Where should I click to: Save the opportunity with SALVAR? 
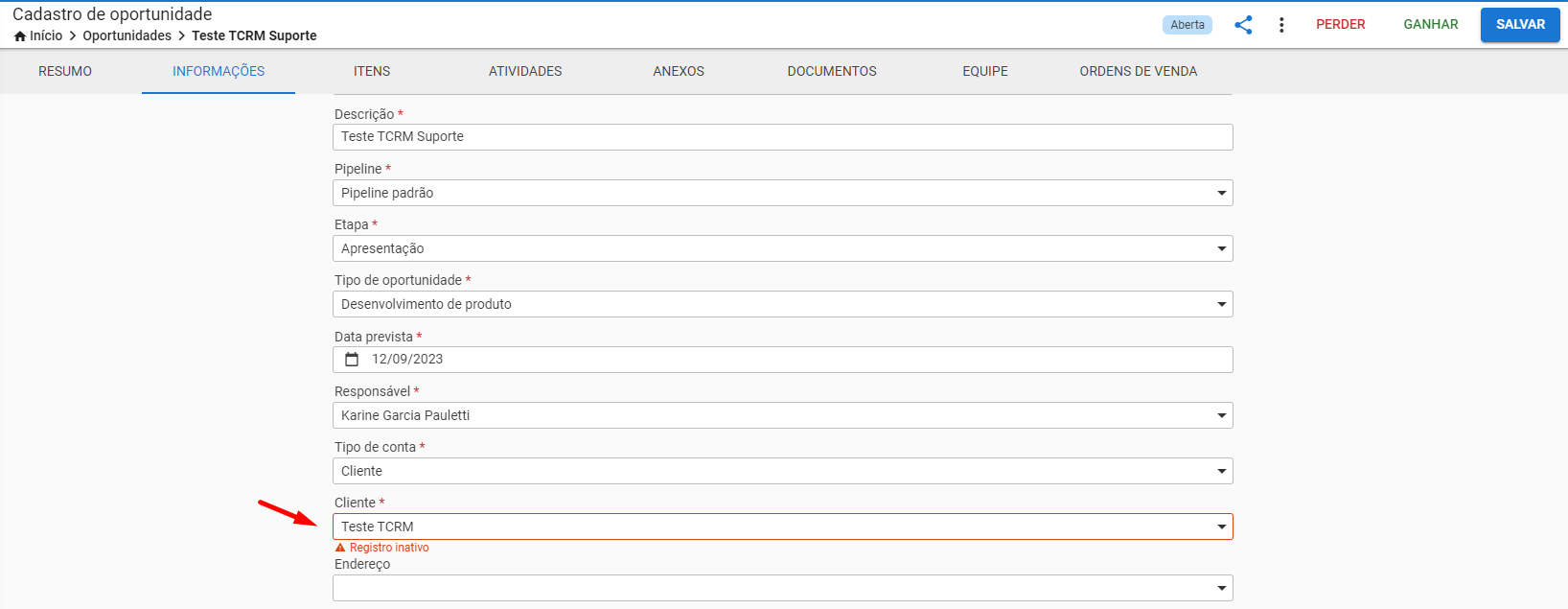point(1520,25)
